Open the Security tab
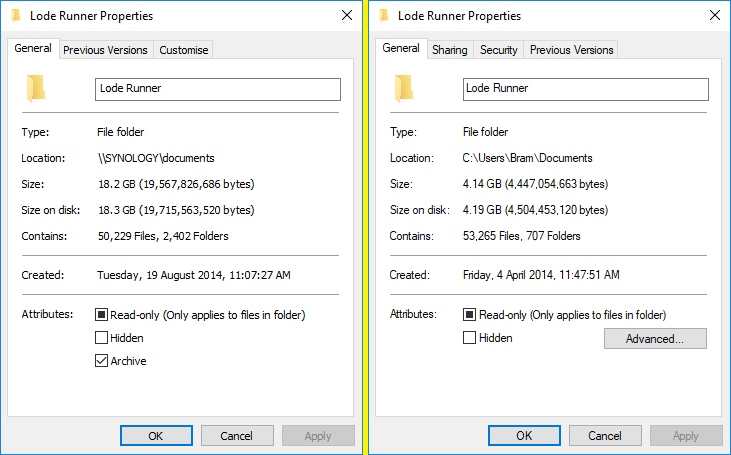This screenshot has width=731, height=455. click(499, 50)
